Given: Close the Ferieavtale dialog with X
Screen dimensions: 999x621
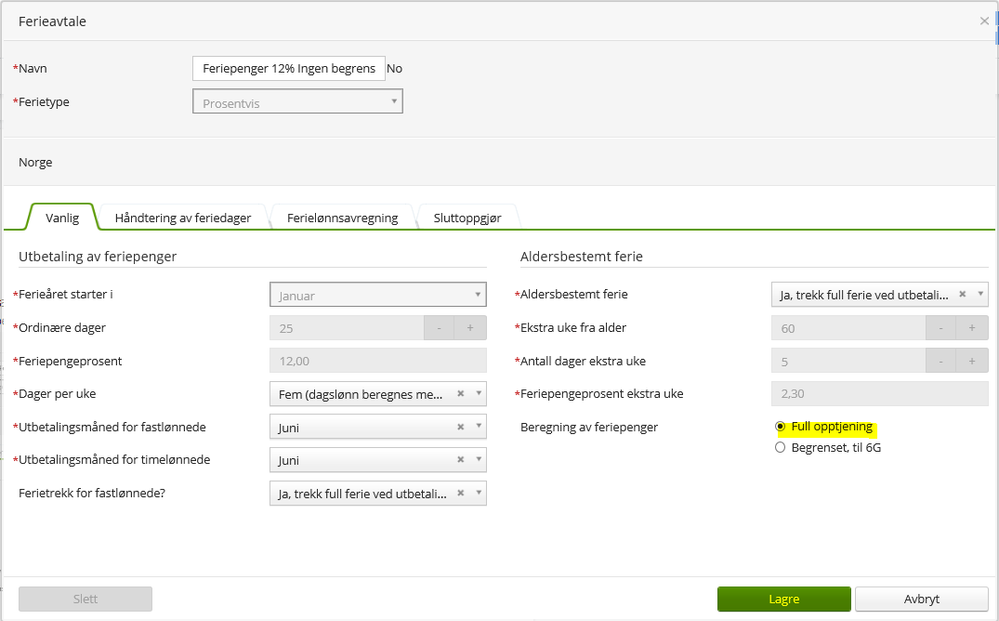Looking at the screenshot, I should tap(984, 21).
